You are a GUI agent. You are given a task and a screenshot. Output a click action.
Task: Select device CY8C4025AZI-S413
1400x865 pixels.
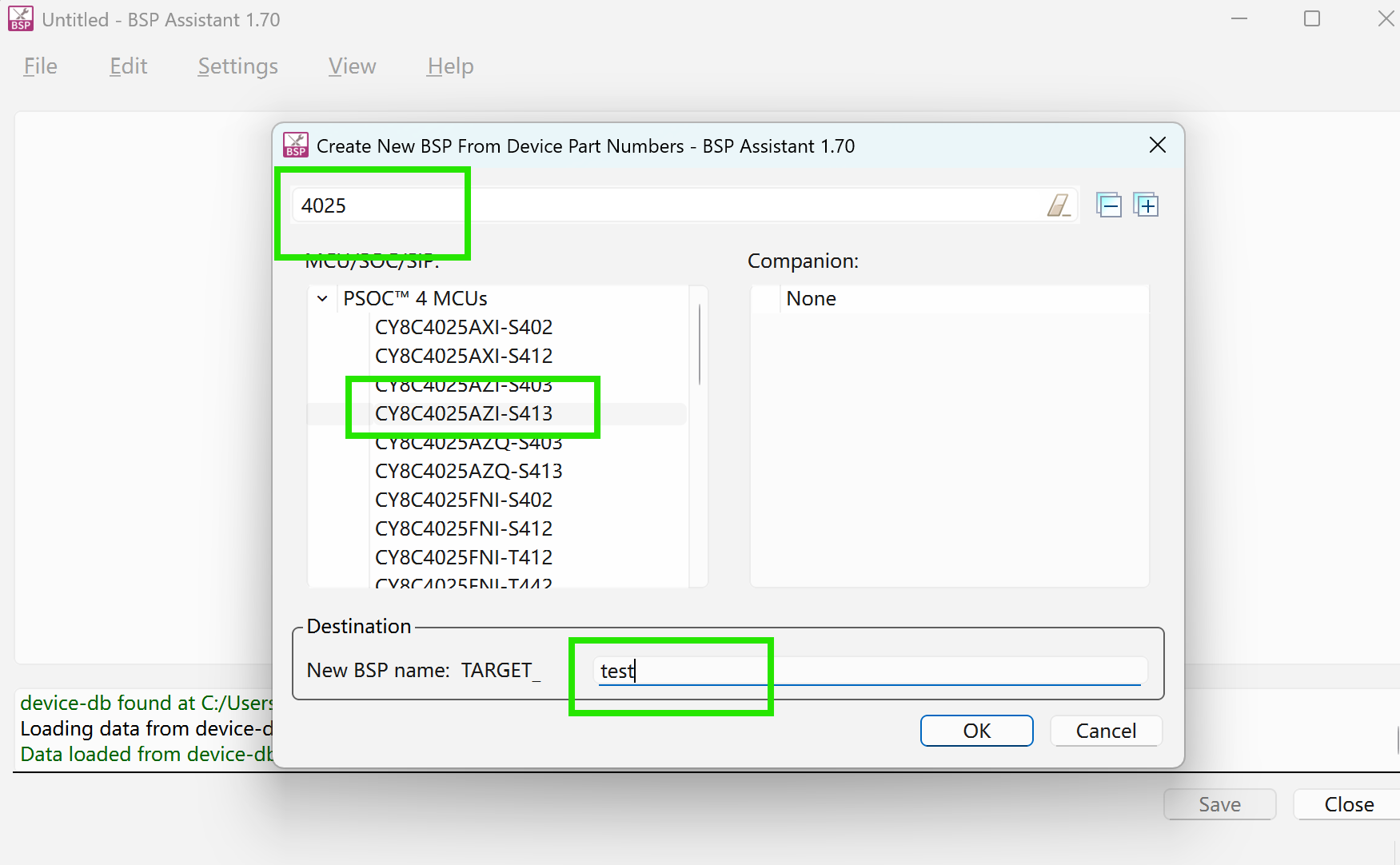click(464, 413)
